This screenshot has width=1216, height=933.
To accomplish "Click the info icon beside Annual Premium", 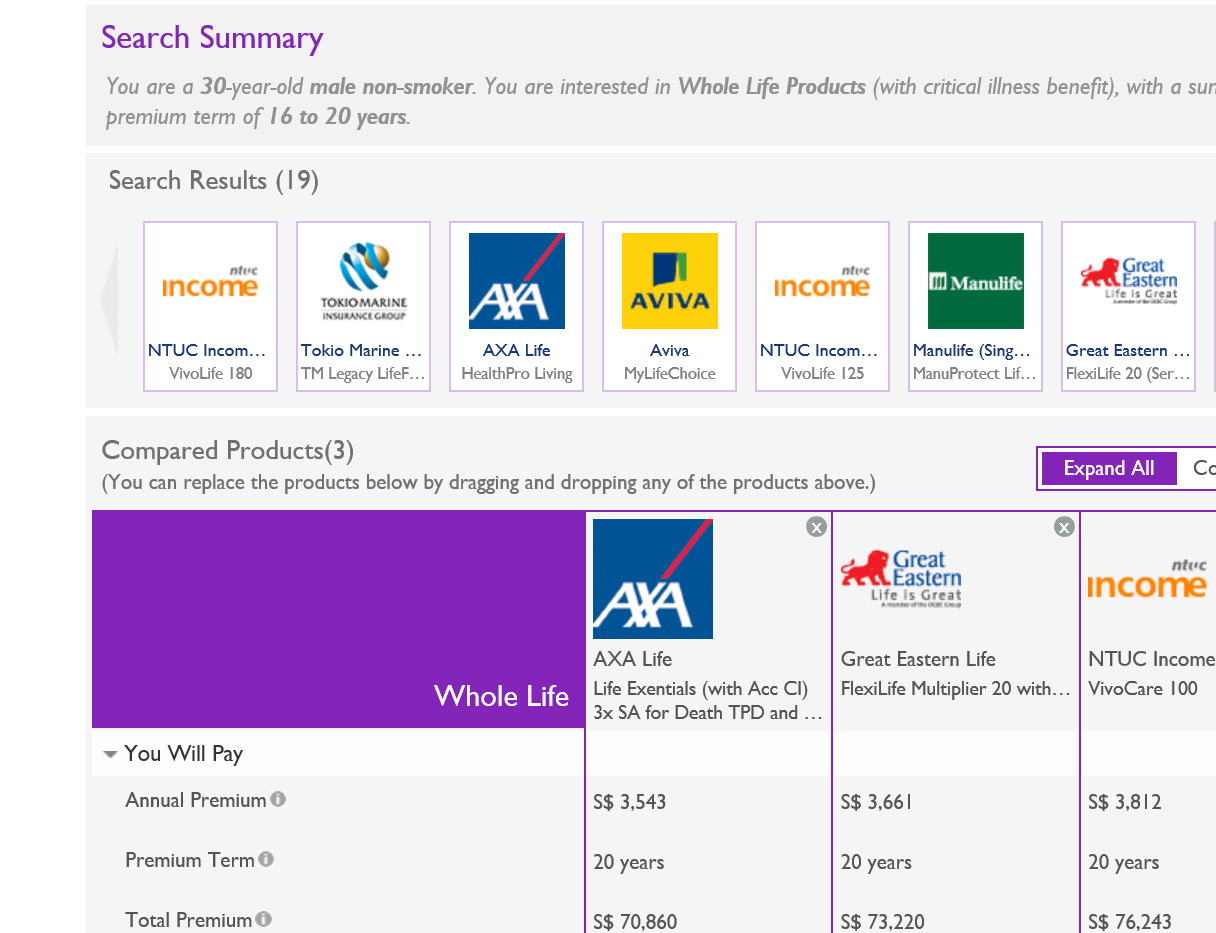I will (x=278, y=799).
